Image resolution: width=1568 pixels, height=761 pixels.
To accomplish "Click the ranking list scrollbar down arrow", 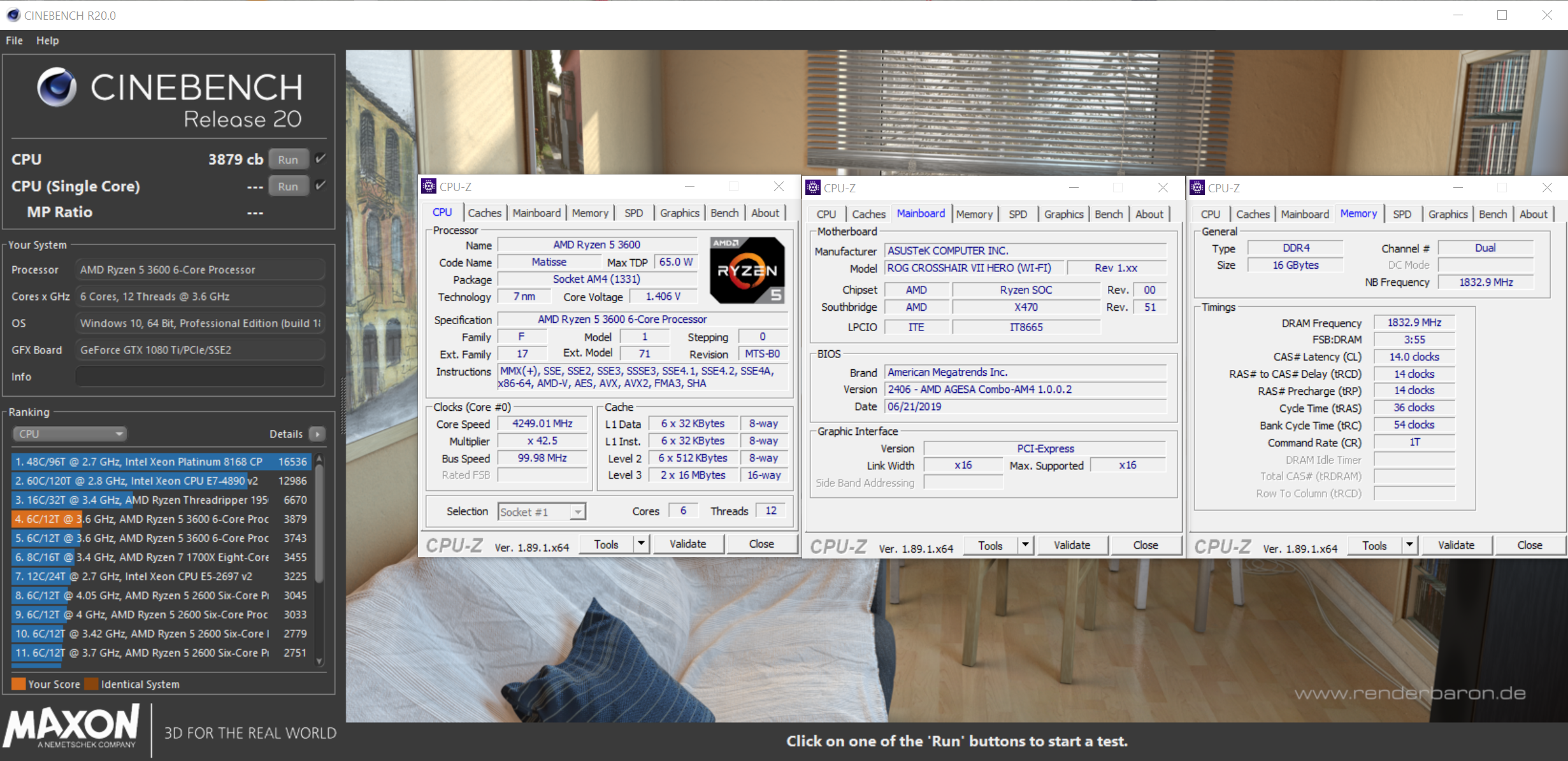I will click(319, 661).
